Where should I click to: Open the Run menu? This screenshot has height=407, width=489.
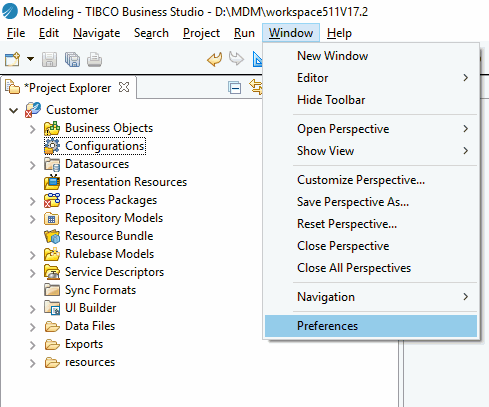(244, 33)
